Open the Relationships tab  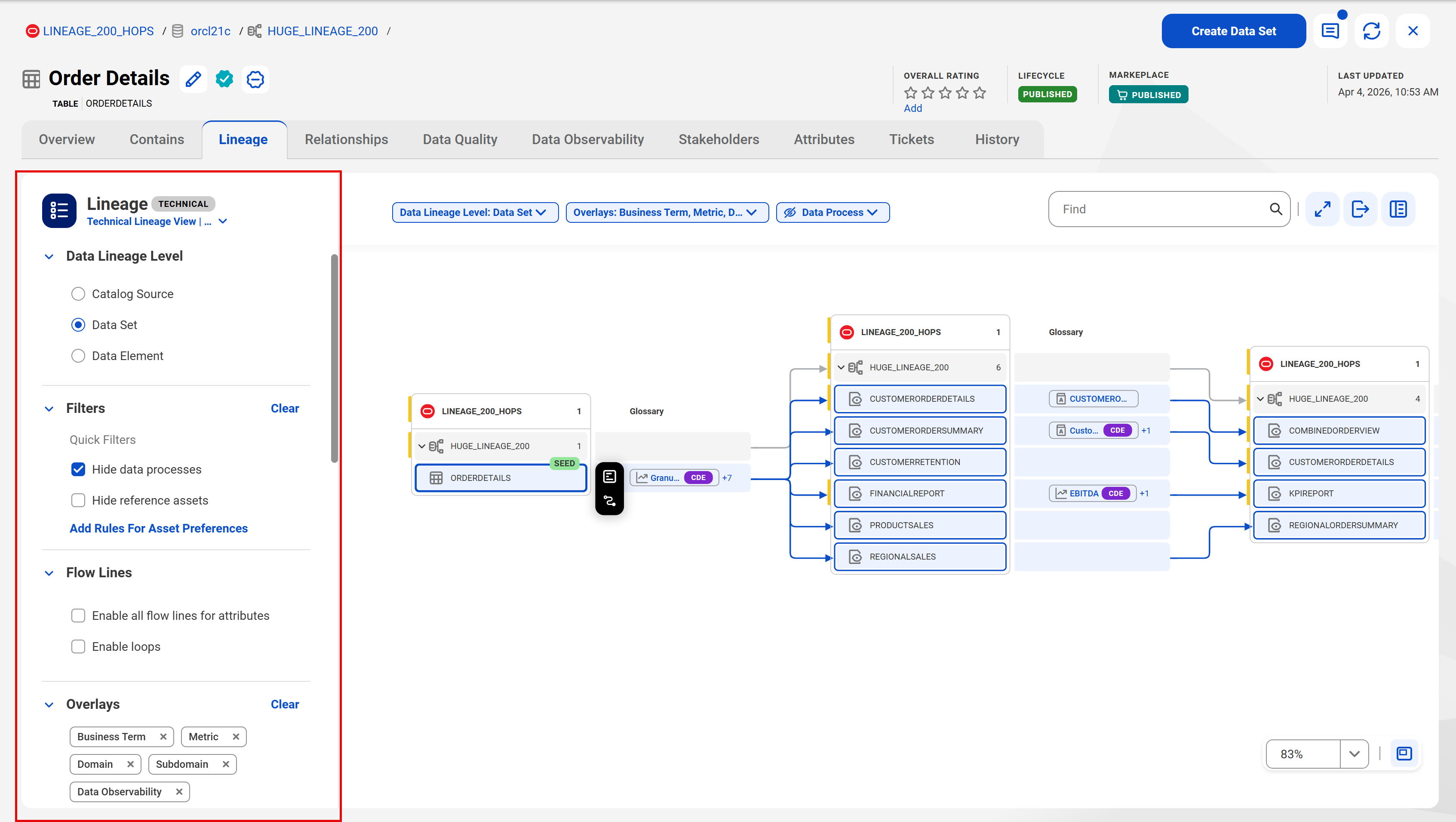click(346, 140)
